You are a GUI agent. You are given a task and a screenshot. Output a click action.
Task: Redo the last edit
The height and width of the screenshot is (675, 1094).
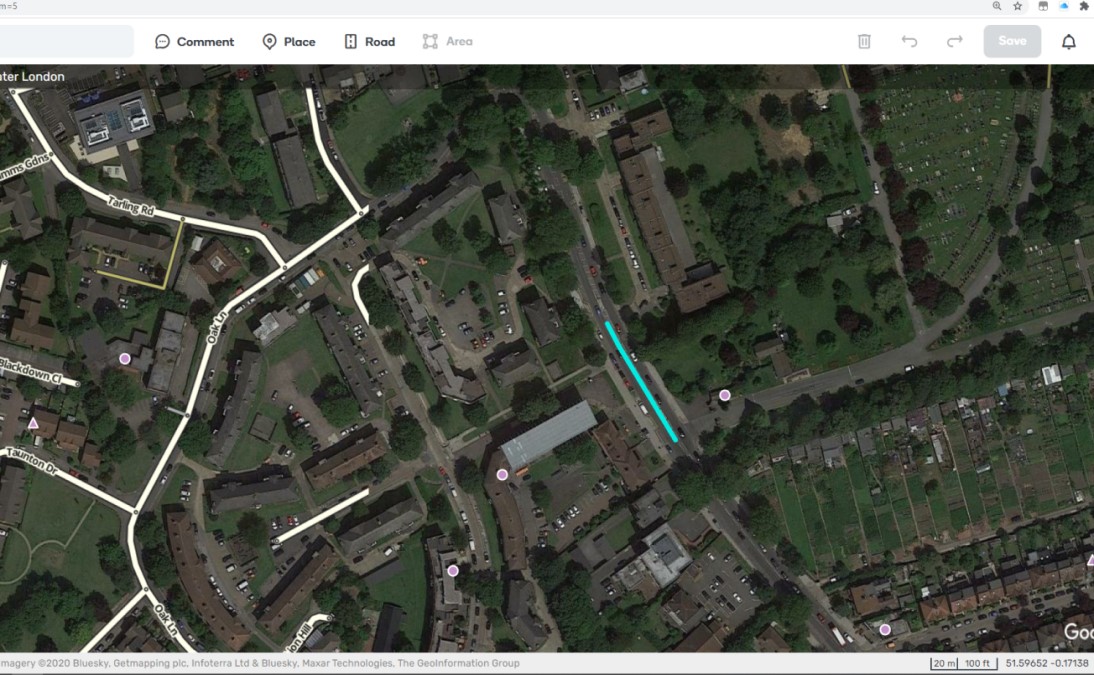[954, 41]
